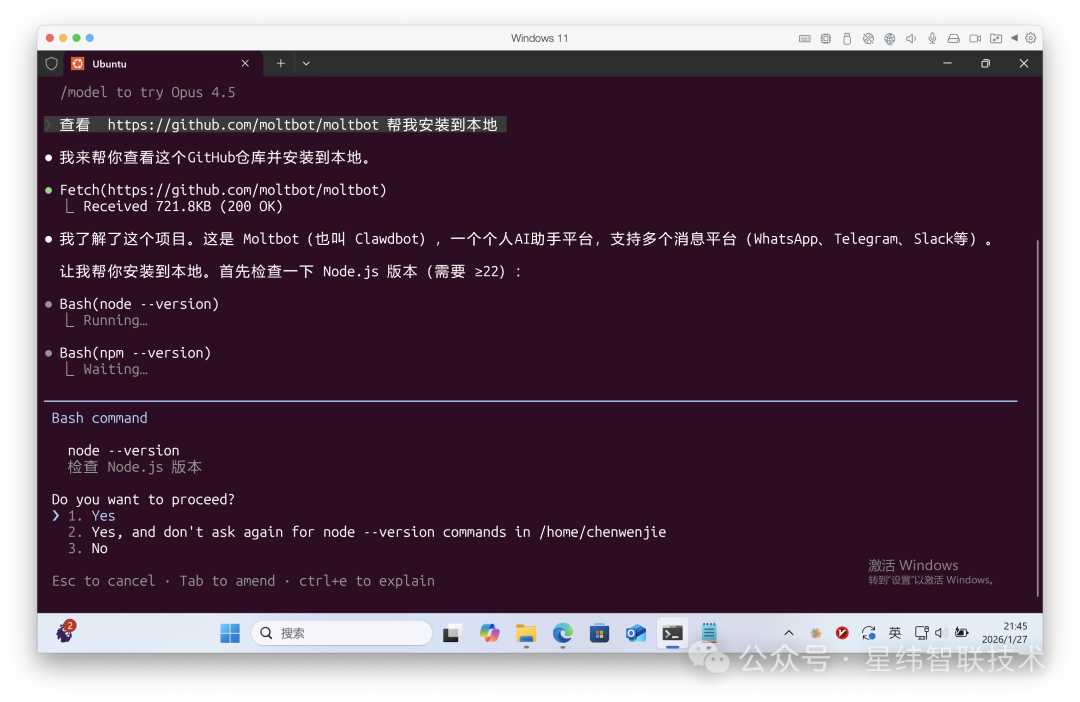1080x702 pixels.
Task: Open a new terminal tab
Action: pos(281,63)
